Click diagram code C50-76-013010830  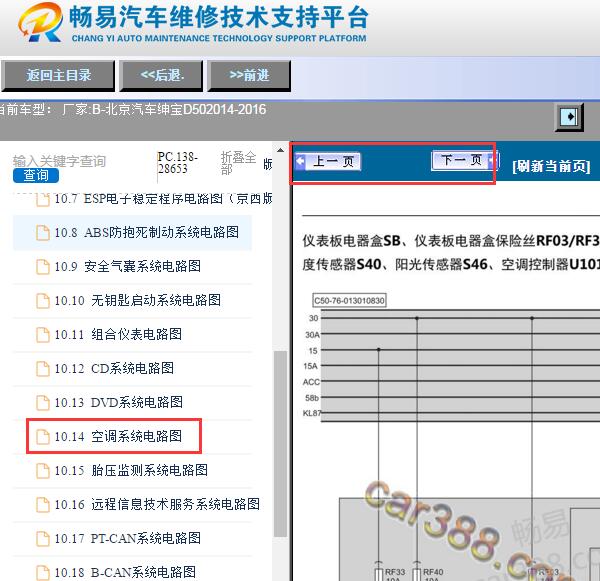pyautogui.click(x=349, y=300)
